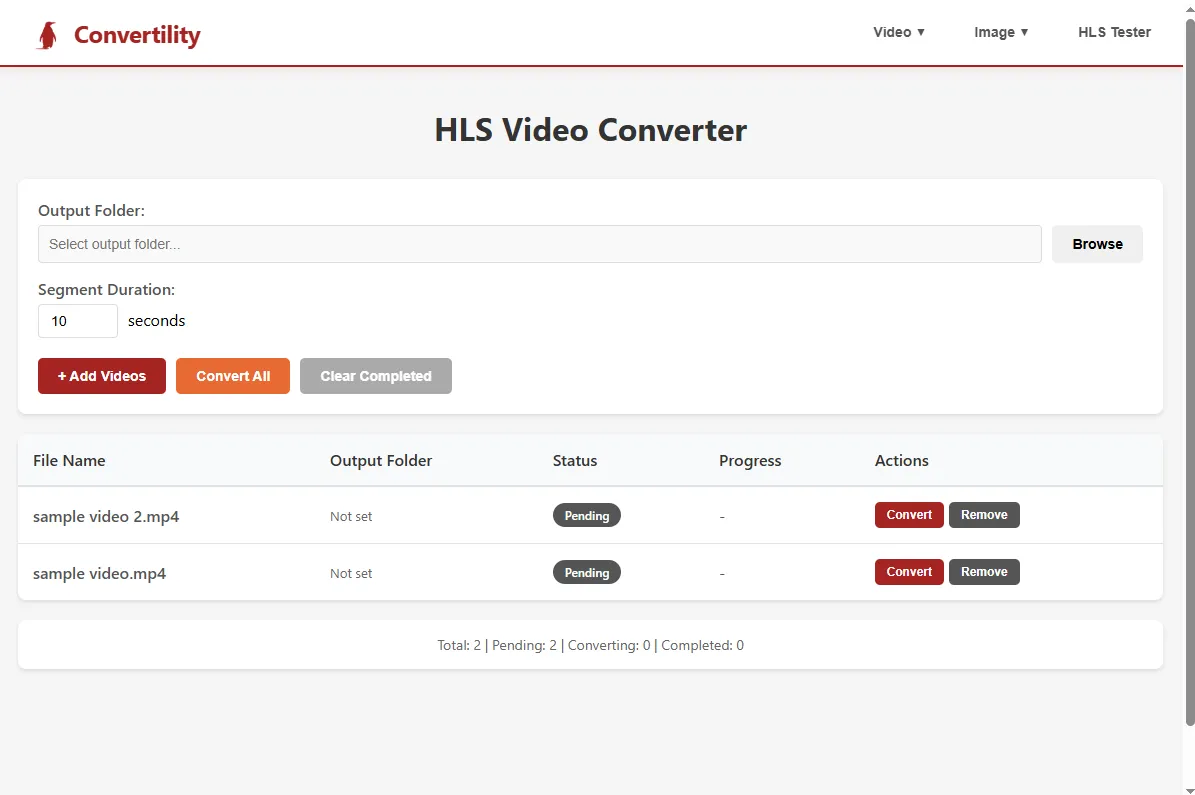Click the Pending badge for sample video 2.mp4

tap(586, 514)
